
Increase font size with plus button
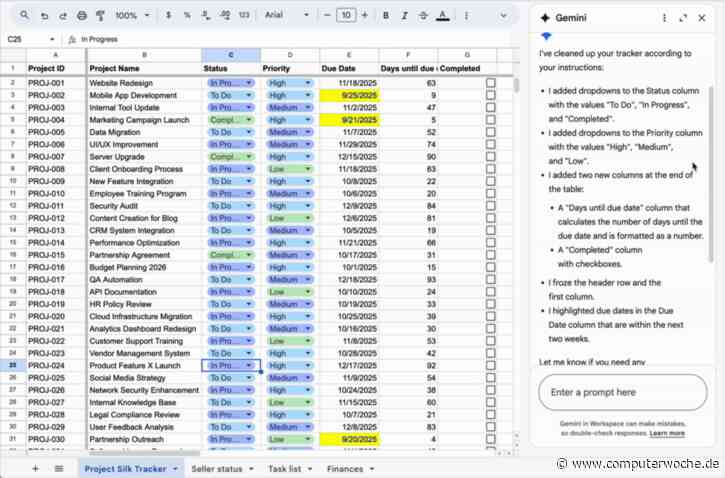pyautogui.click(x=365, y=15)
